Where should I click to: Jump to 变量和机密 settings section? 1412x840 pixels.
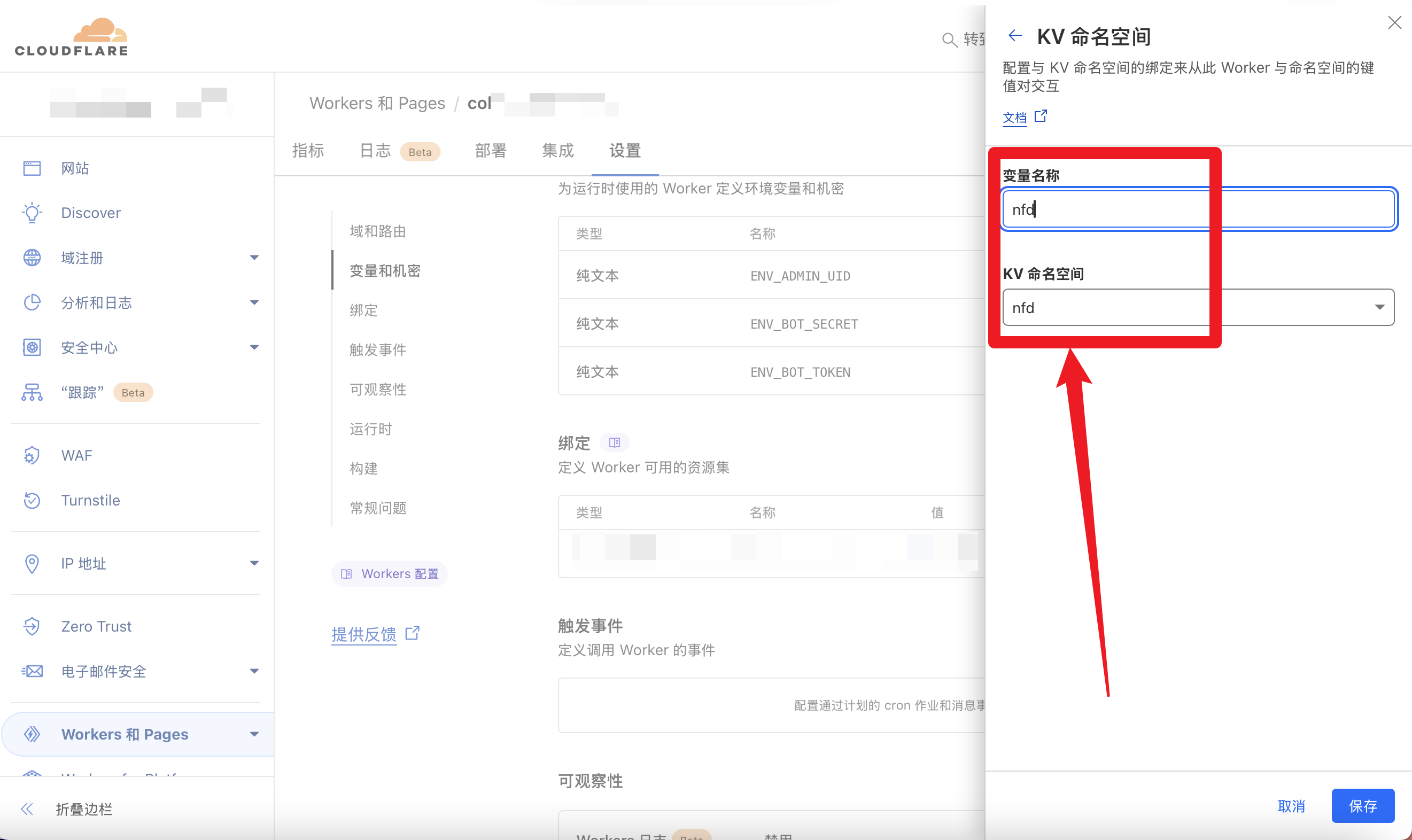[x=385, y=270]
